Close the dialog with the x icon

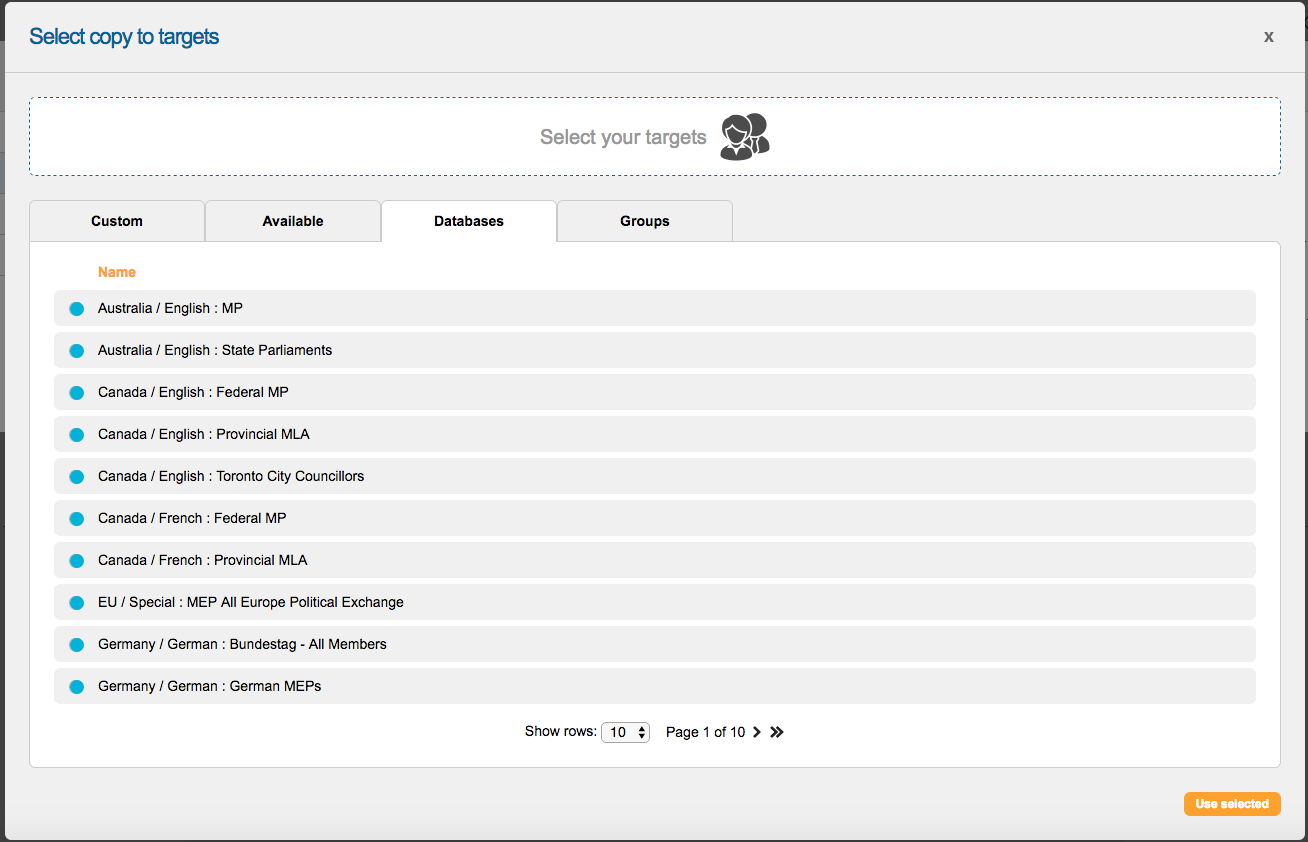click(x=1268, y=37)
